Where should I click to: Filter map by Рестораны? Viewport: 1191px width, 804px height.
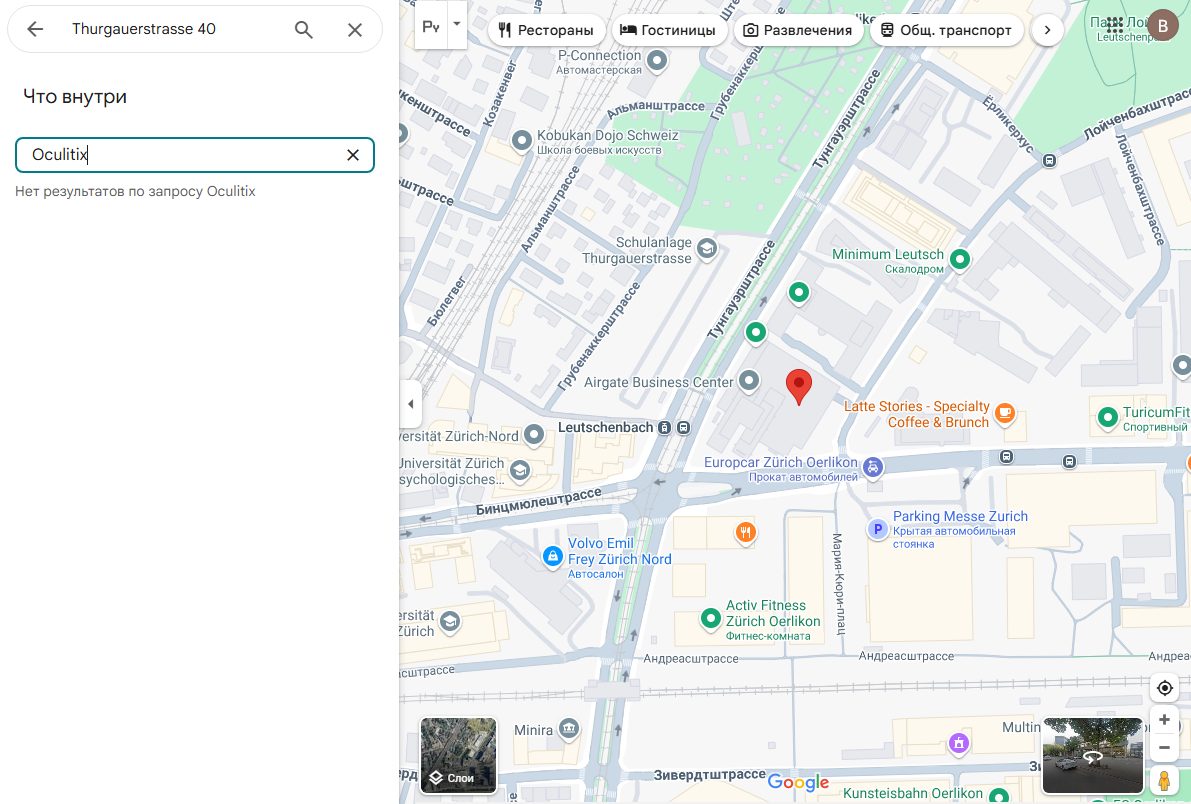[x=546, y=30]
